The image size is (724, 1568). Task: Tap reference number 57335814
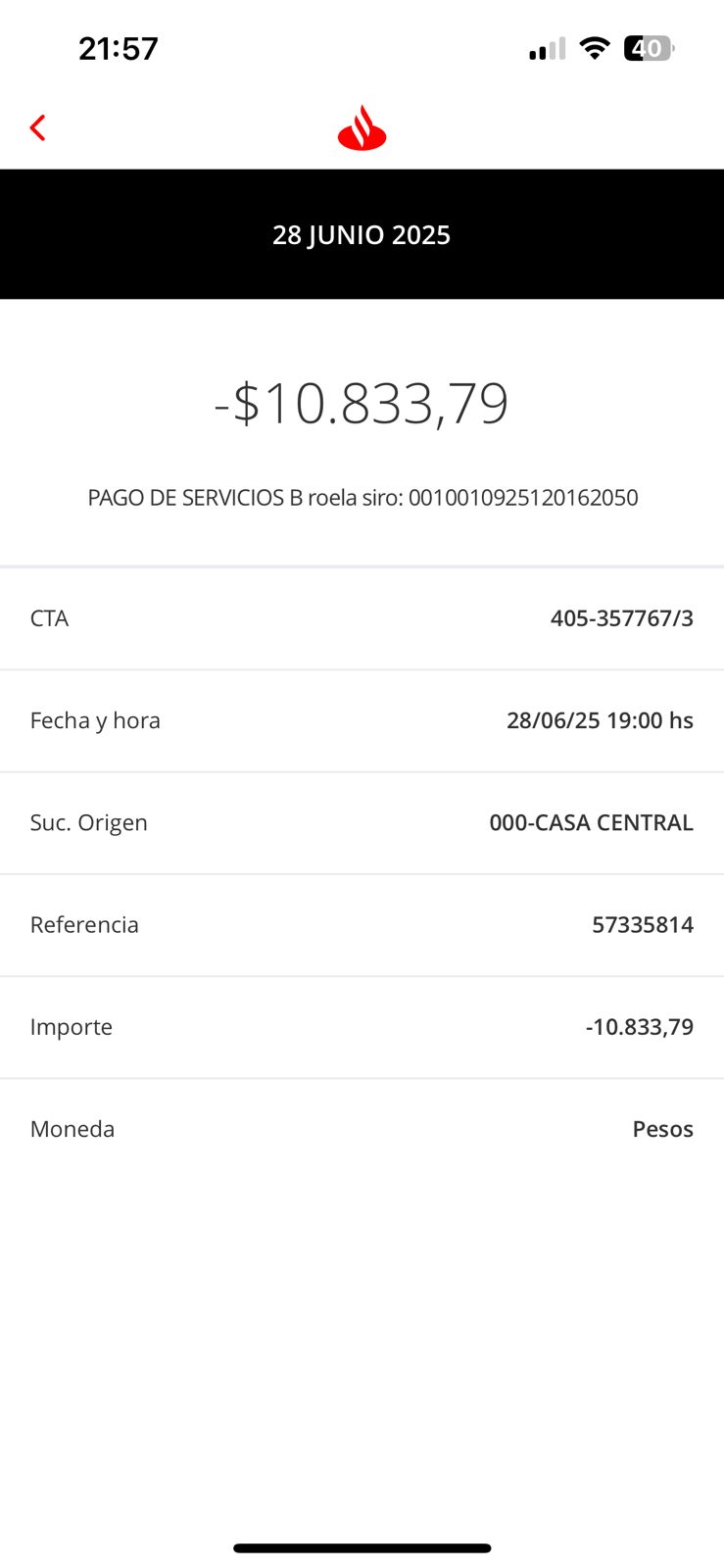(x=642, y=924)
